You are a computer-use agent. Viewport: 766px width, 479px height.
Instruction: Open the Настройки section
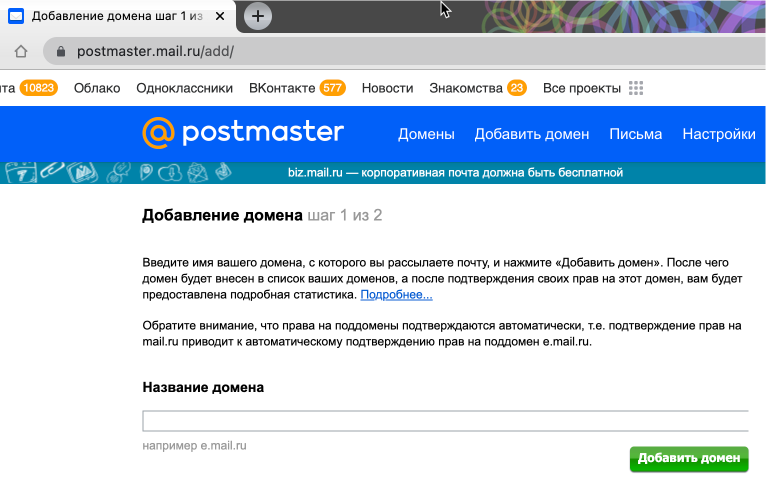coord(719,134)
